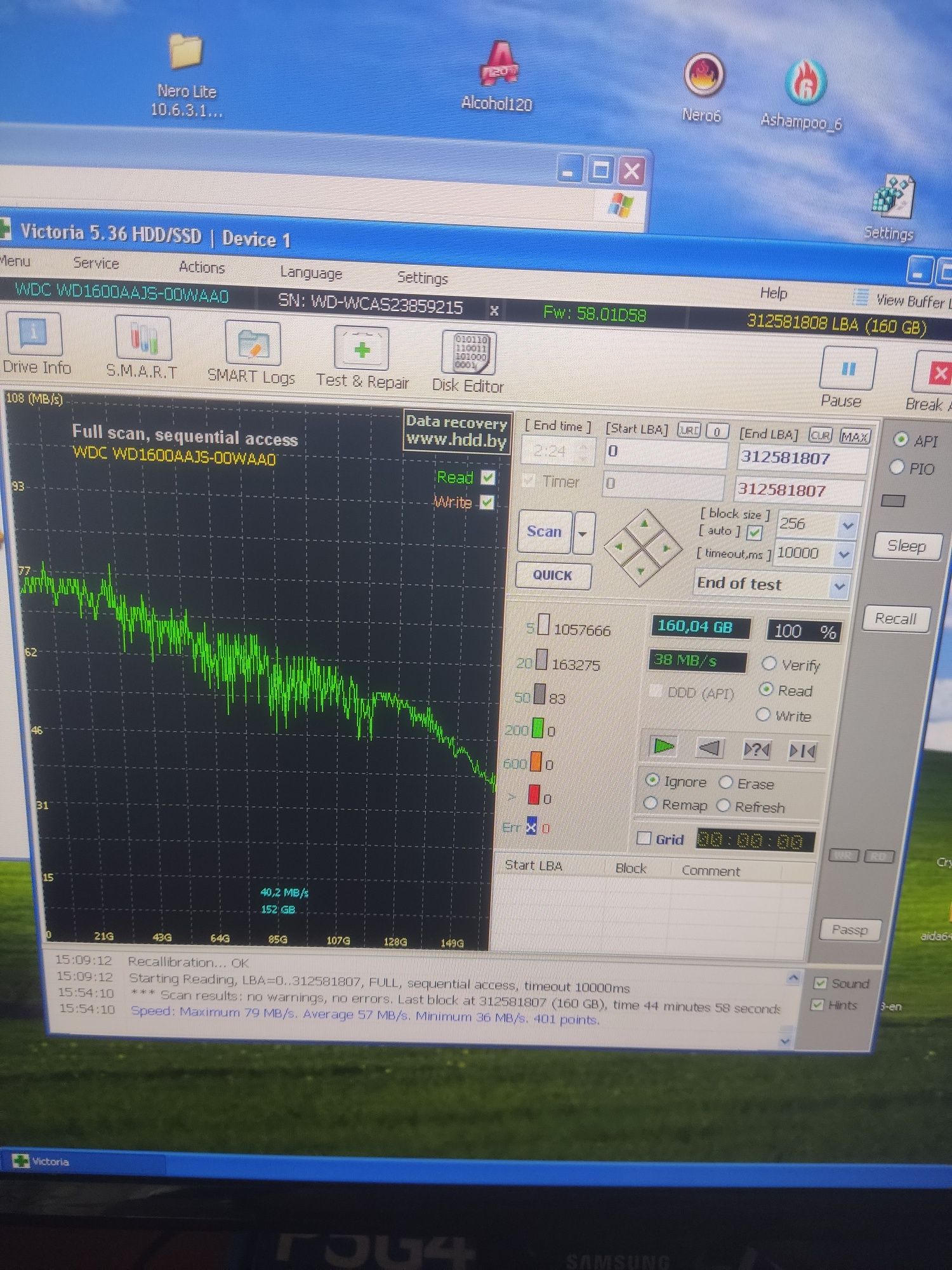952x1270 pixels.
Task: Choose the Ignore error action
Action: [x=652, y=779]
